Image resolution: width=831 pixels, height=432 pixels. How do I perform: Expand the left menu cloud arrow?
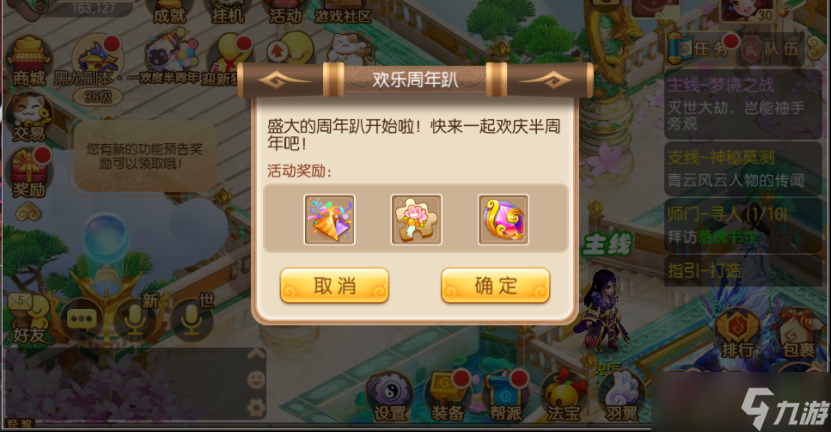(x=28, y=214)
